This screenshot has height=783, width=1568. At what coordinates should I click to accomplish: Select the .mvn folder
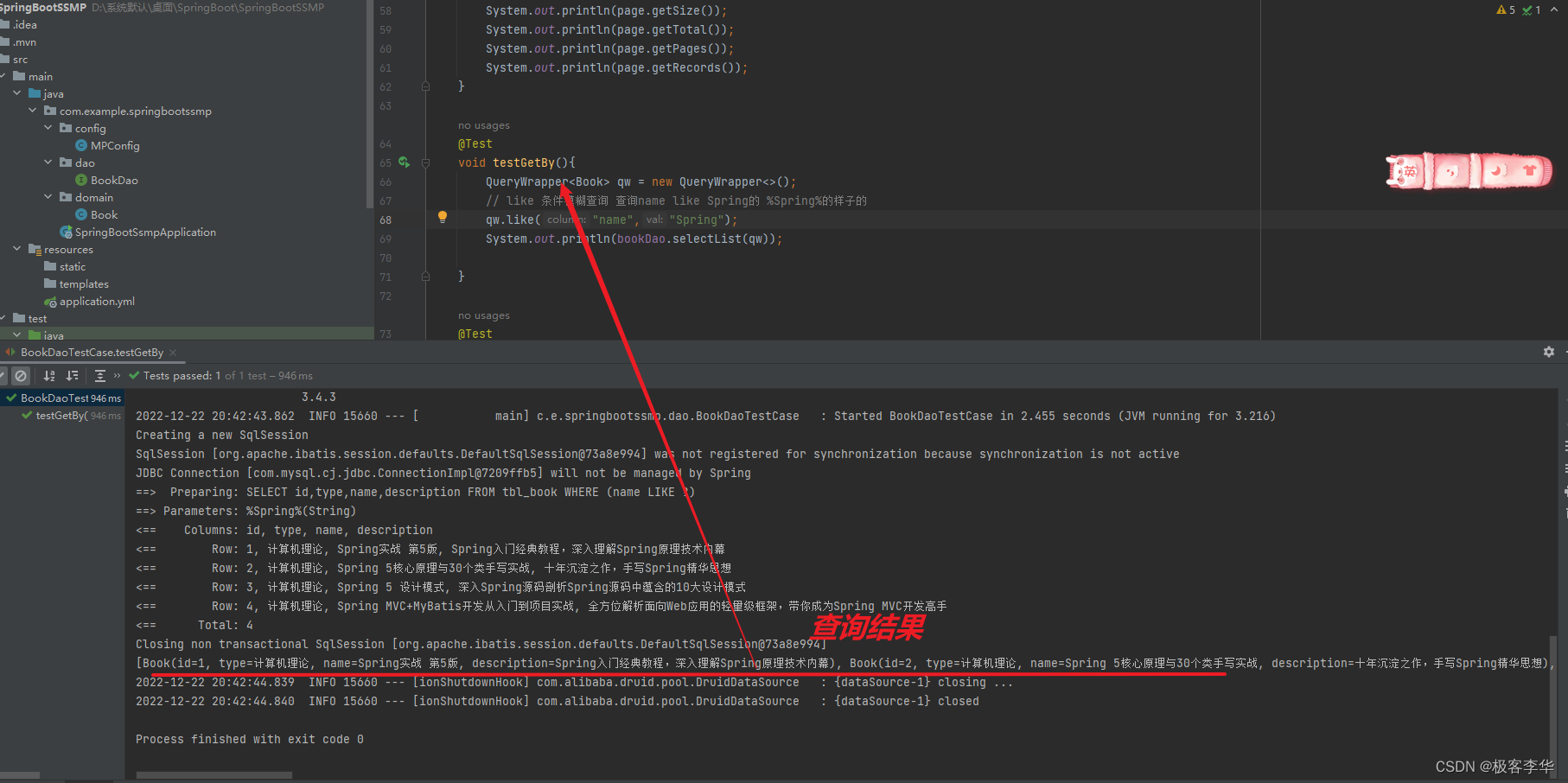(18, 42)
